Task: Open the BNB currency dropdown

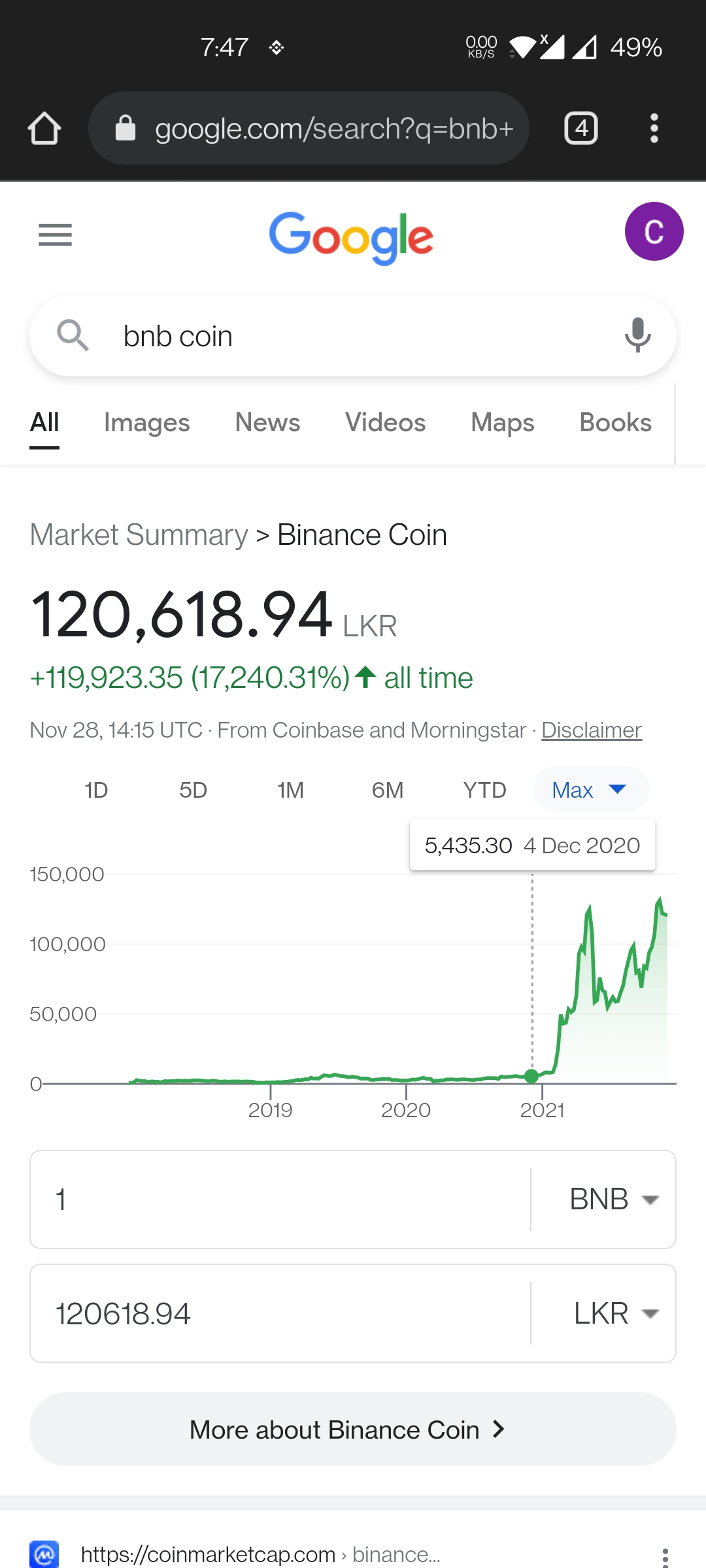Action: coord(613,1200)
